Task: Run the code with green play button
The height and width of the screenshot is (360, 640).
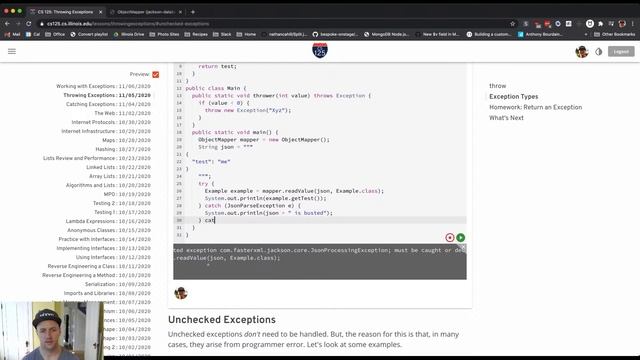Action: 461,238
